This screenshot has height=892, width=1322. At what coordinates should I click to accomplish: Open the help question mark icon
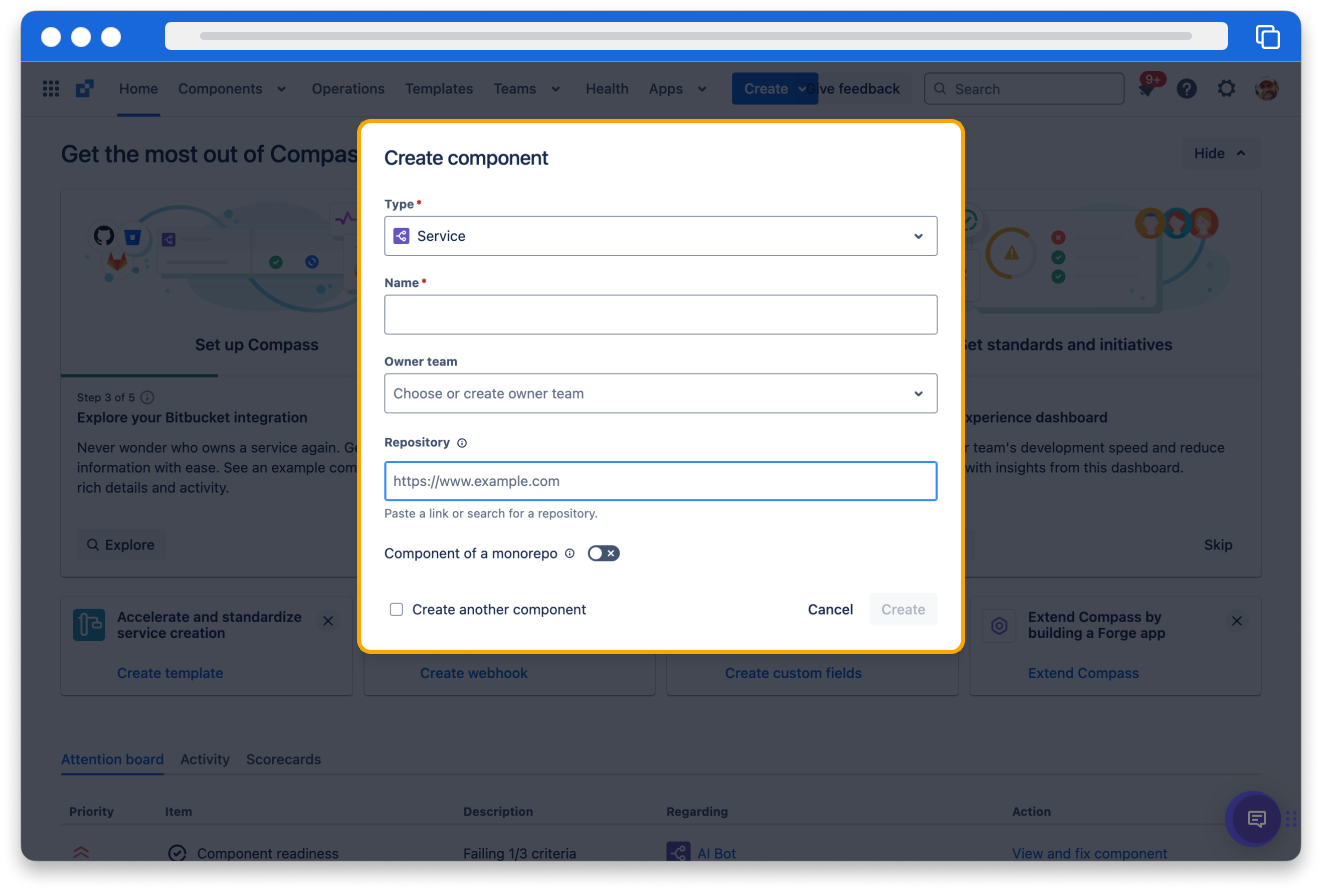[1187, 89]
